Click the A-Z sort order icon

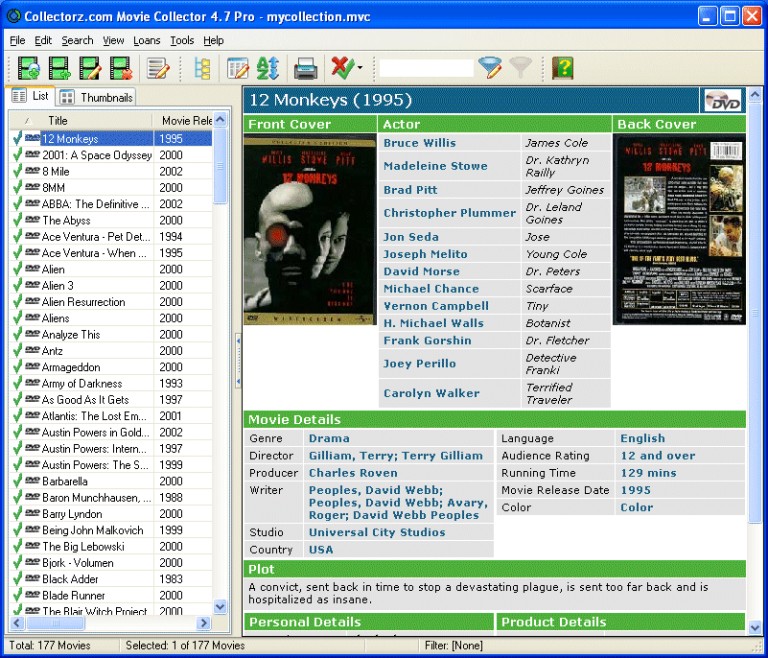[x=268, y=68]
